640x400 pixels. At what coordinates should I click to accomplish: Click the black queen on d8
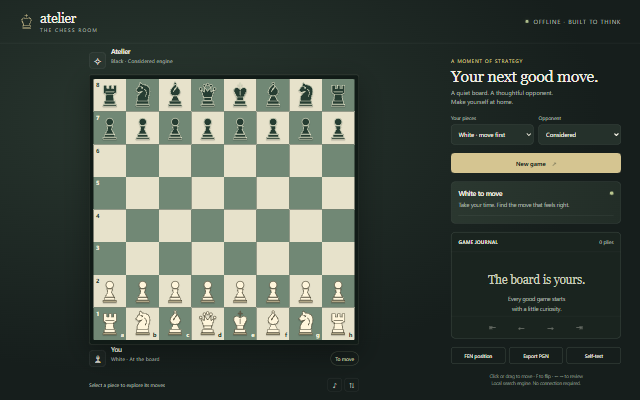[208, 95]
